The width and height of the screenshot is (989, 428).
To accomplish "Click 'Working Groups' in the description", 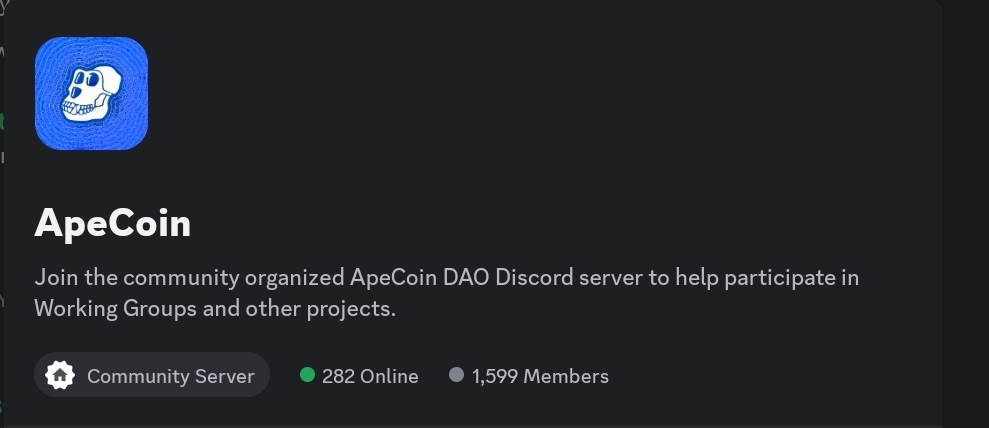I will point(115,308).
